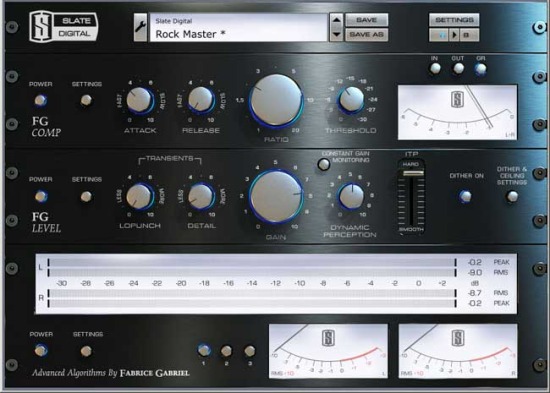Open FG Comp settings button
550x393 pixels.
(86, 100)
